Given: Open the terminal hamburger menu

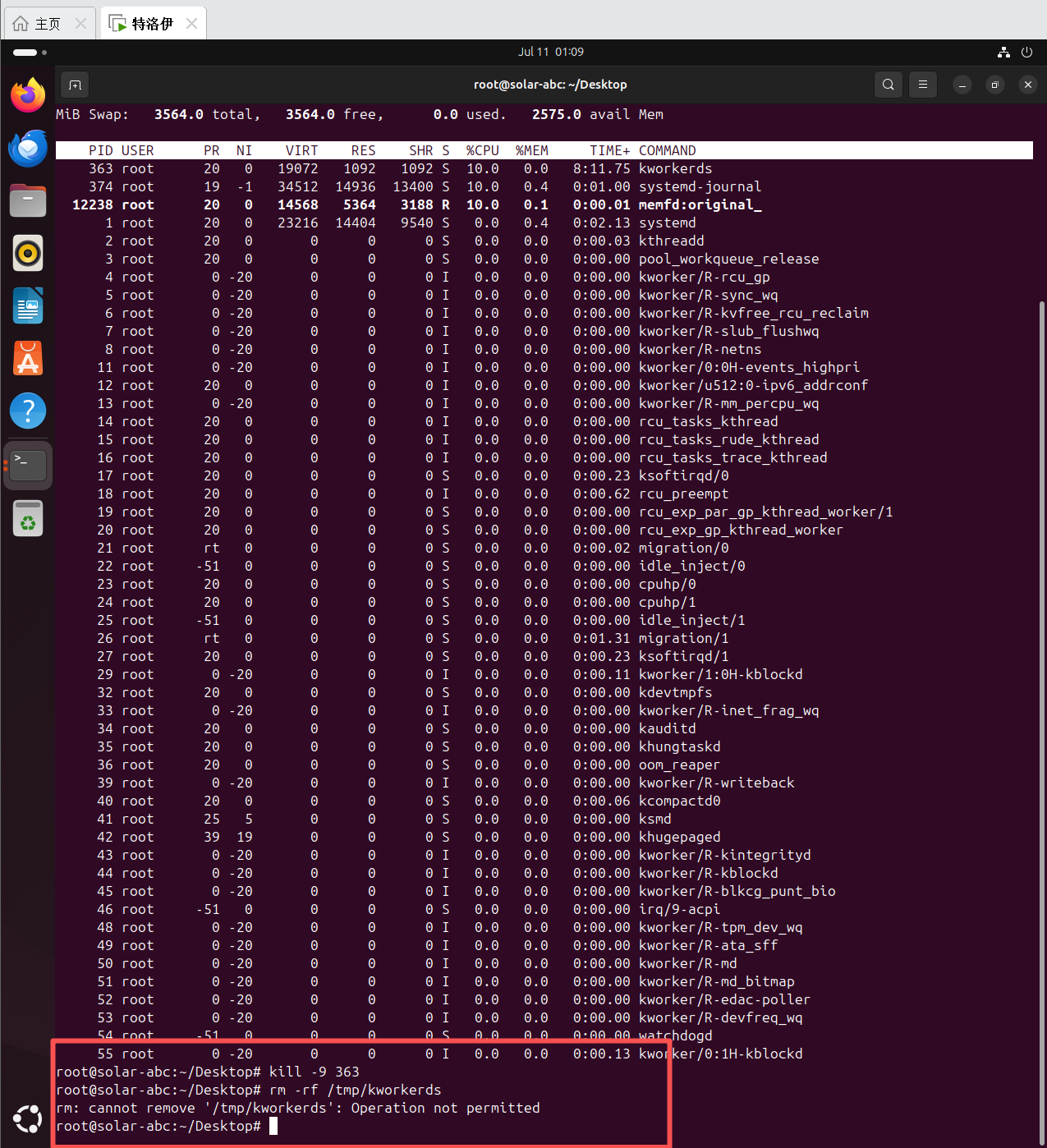Looking at the screenshot, I should click(923, 85).
